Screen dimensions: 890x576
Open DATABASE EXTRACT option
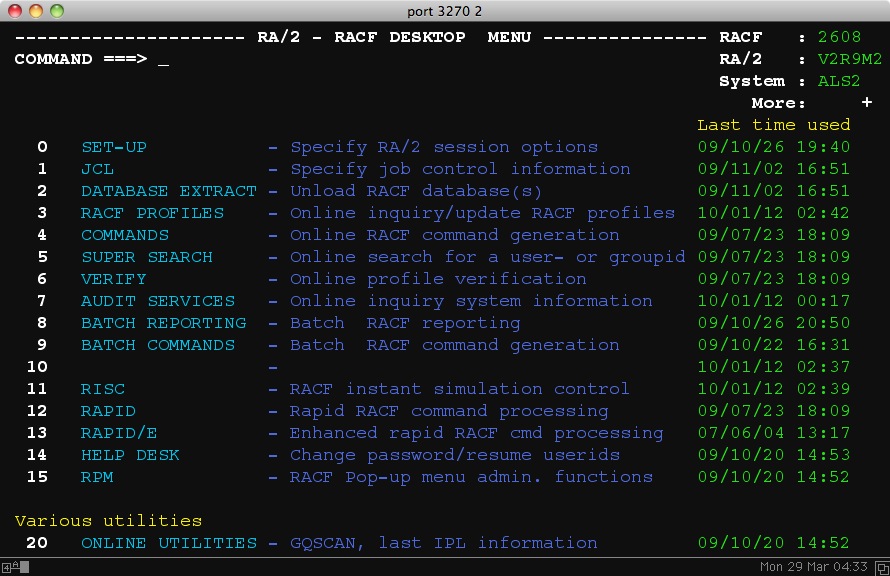coord(169,191)
